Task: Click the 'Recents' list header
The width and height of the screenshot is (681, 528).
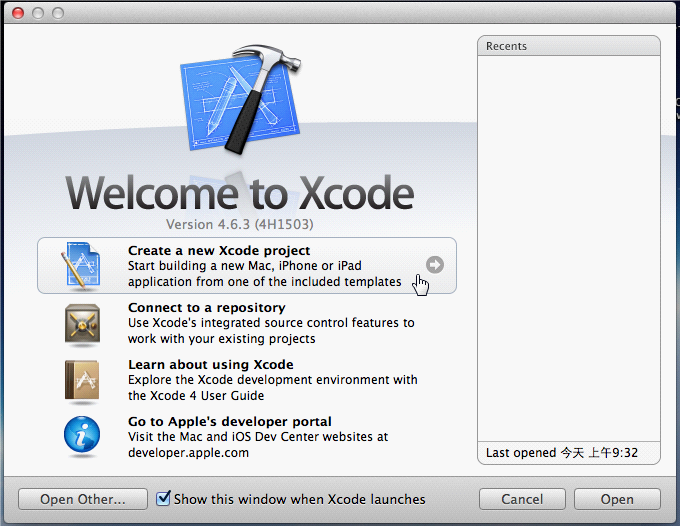Action: click(x=569, y=46)
